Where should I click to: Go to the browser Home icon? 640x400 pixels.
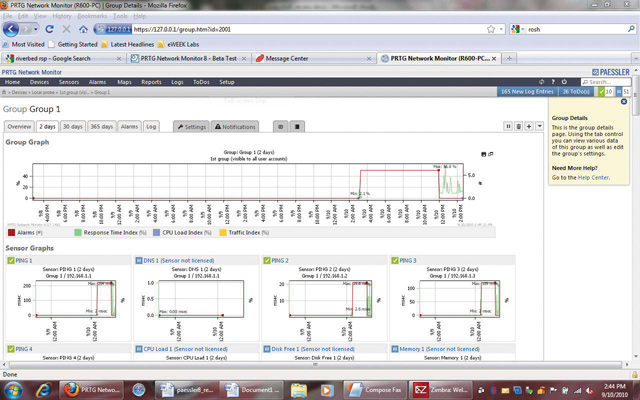click(x=83, y=29)
